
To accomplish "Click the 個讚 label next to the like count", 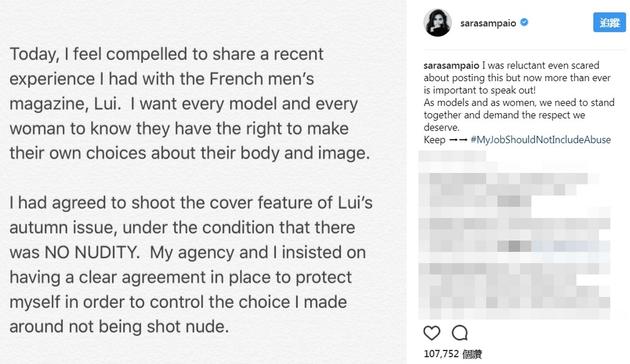I will [472, 354].
